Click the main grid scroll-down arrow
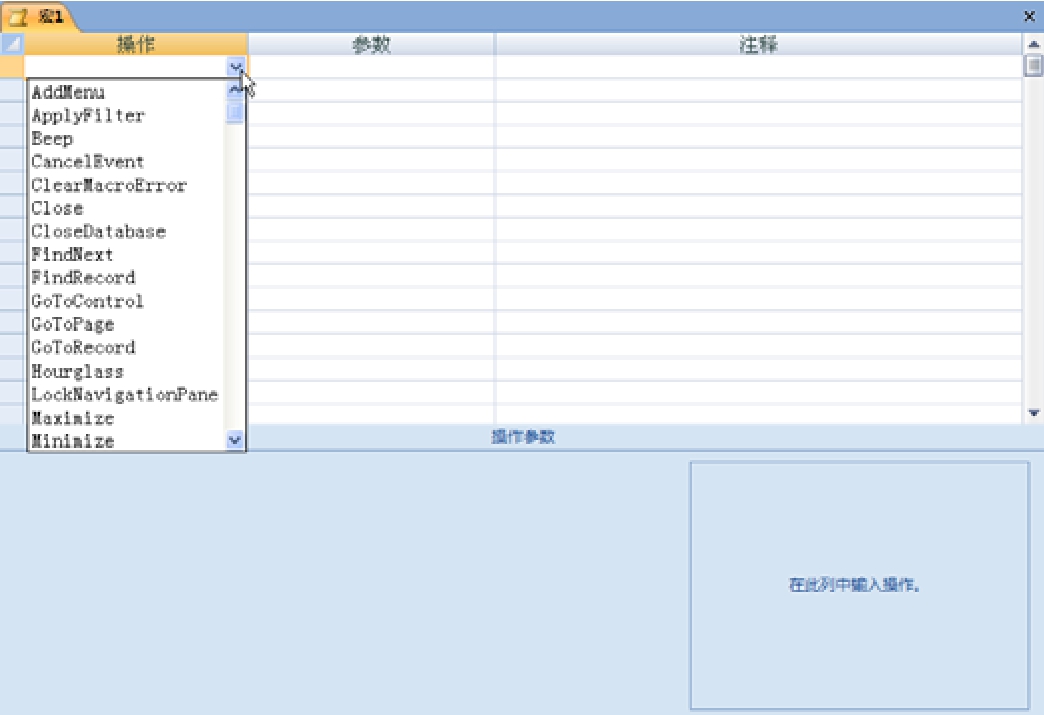 (x=1033, y=412)
